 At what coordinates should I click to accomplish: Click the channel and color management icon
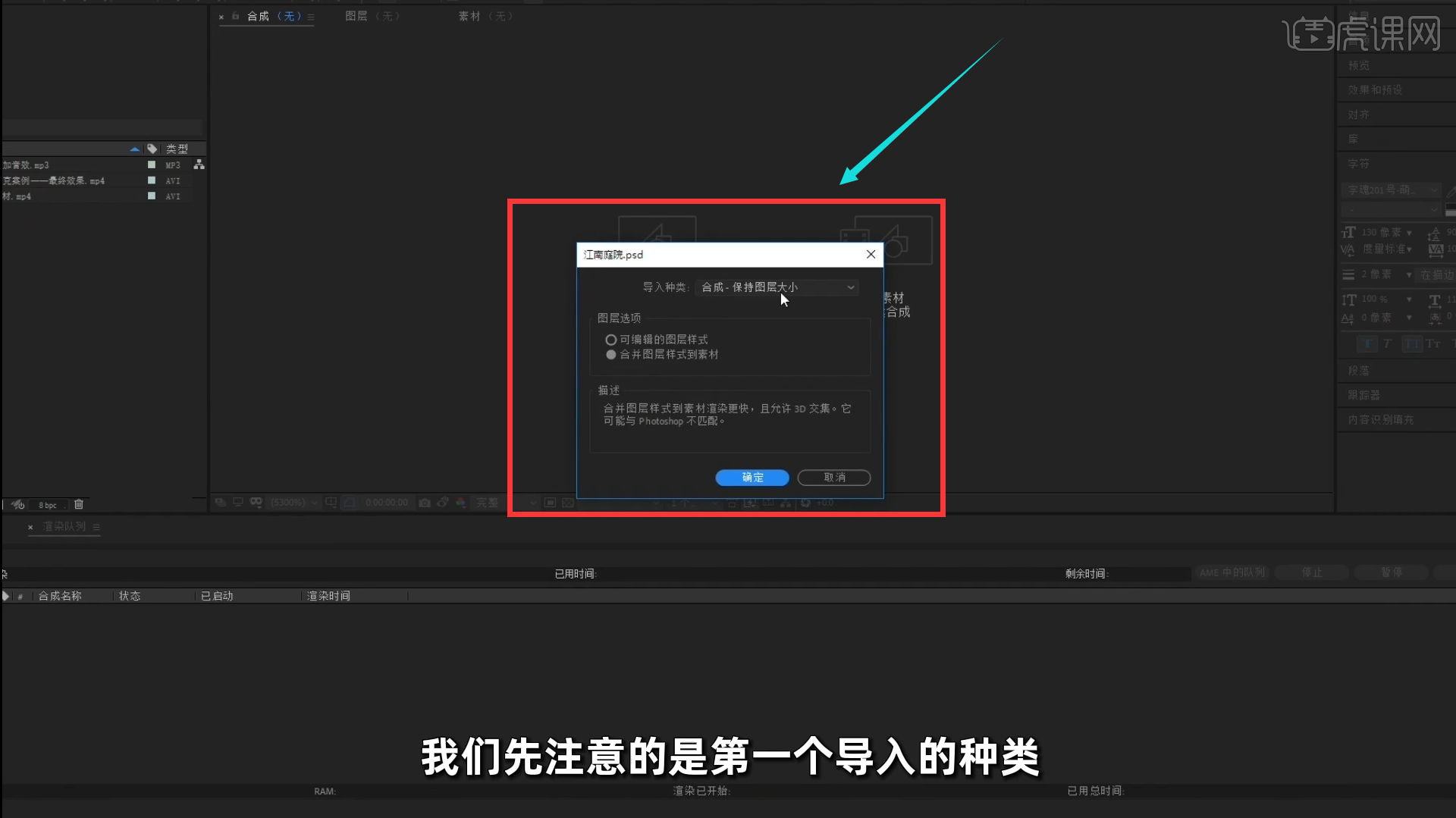(460, 503)
